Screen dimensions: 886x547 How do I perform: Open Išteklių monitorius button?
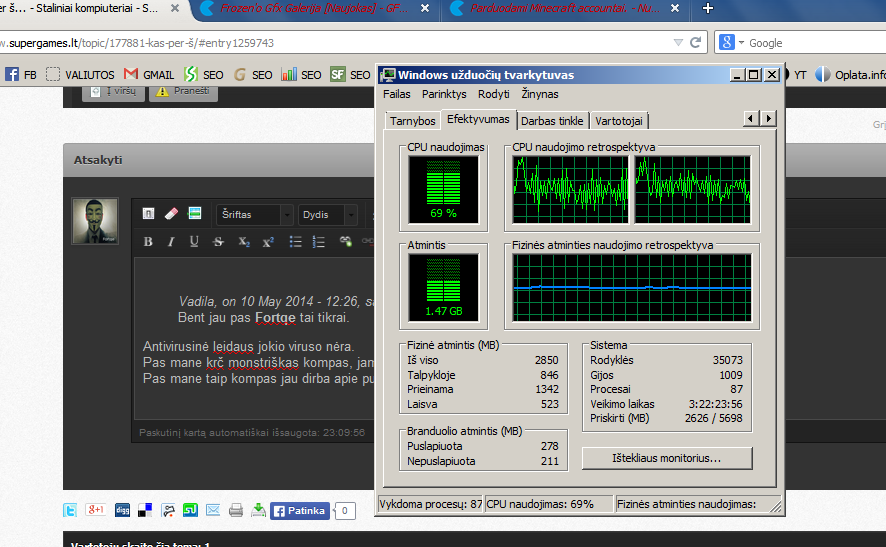(x=667, y=458)
